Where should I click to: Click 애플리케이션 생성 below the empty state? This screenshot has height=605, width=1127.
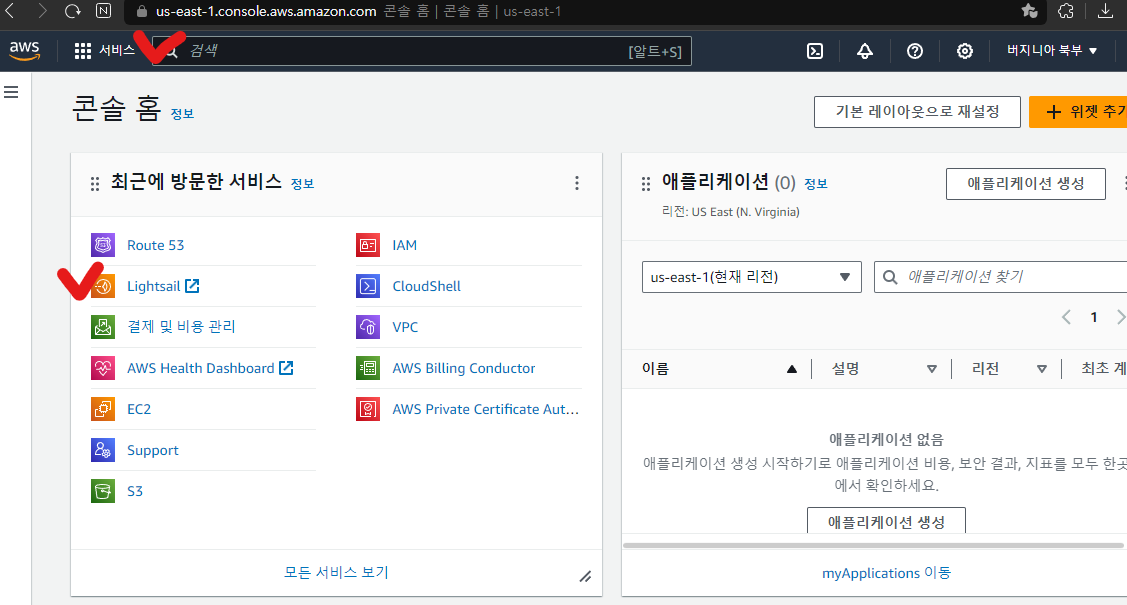coord(886,521)
